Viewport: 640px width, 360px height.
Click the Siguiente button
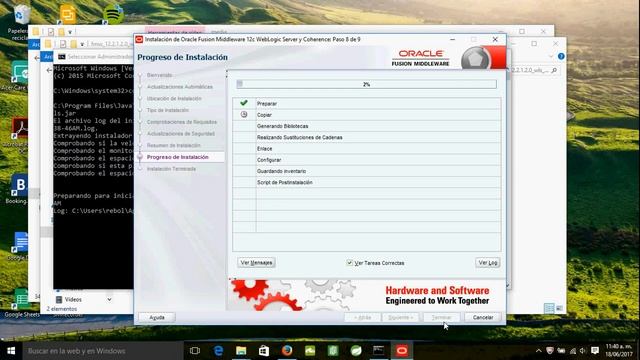pos(400,317)
